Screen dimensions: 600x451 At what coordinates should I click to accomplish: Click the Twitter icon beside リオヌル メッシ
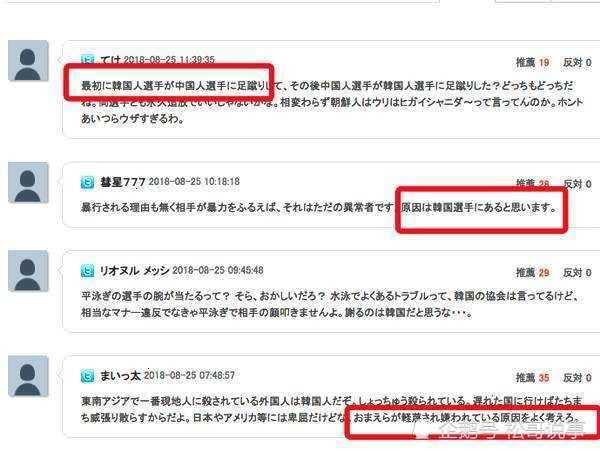(x=87, y=271)
